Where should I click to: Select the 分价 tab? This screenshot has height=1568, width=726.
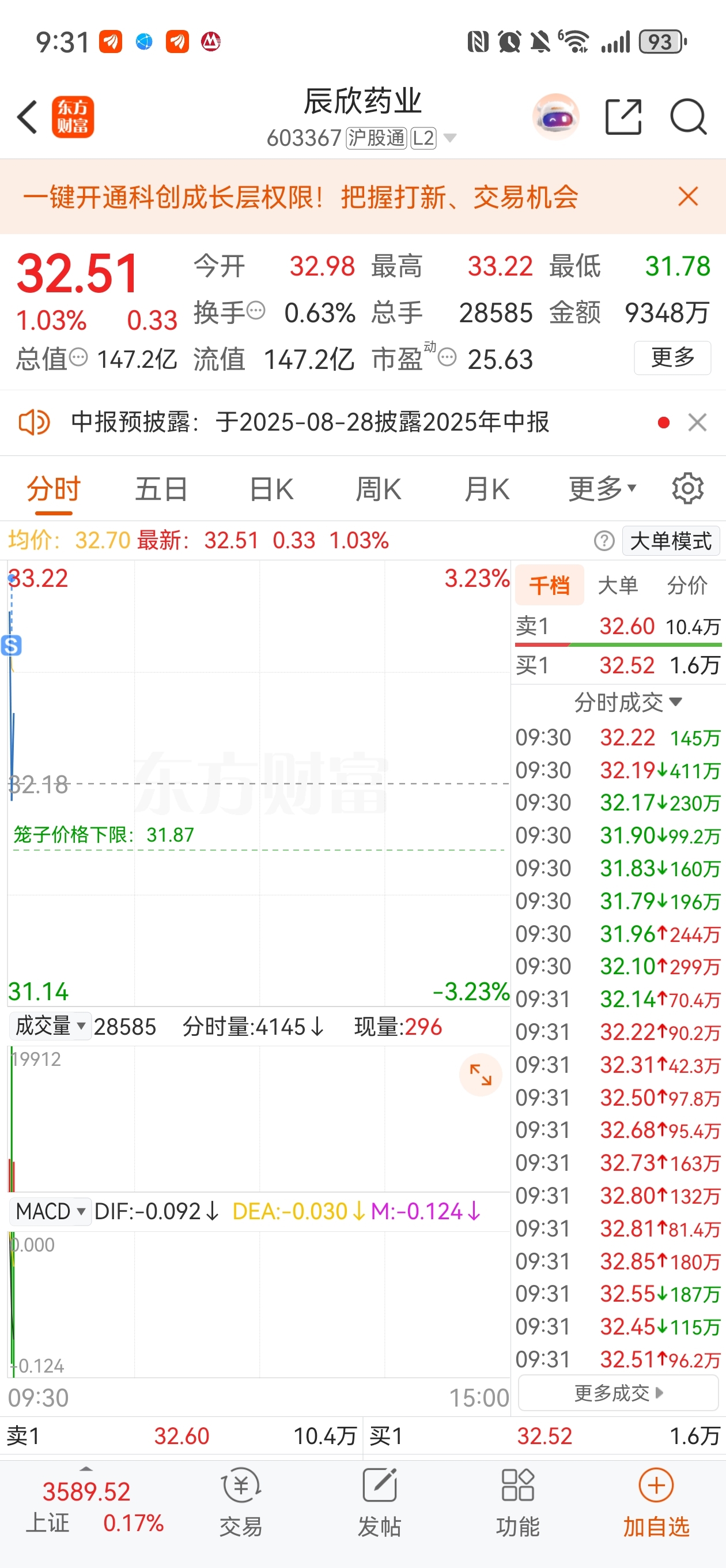coord(687,585)
